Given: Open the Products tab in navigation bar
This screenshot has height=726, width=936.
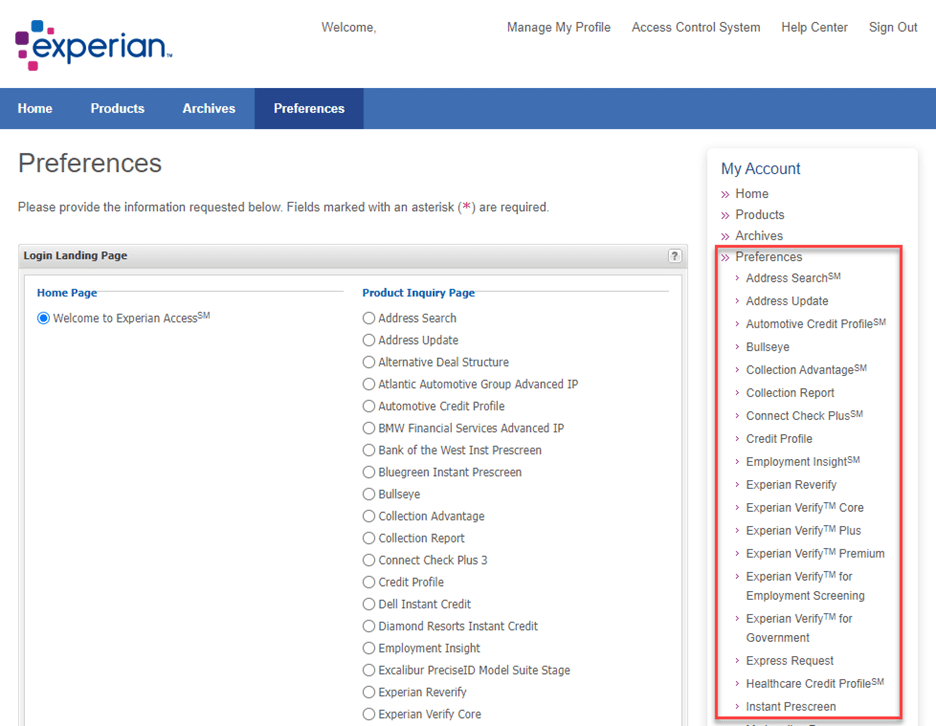Looking at the screenshot, I should coord(117,108).
